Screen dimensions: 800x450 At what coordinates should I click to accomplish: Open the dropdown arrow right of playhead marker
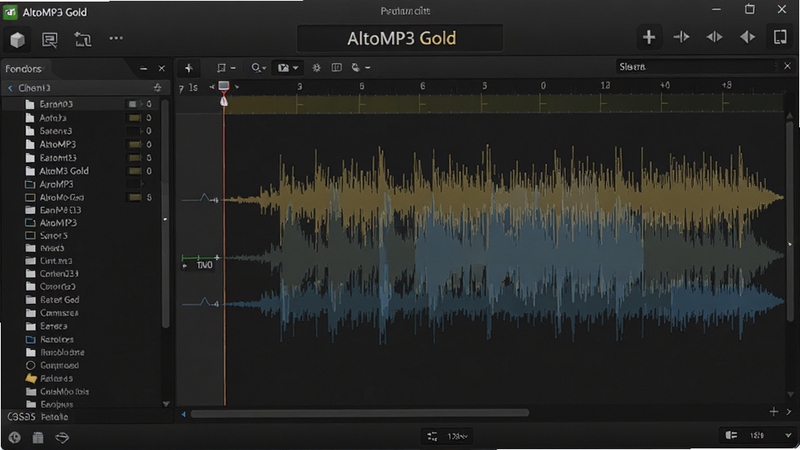237,87
